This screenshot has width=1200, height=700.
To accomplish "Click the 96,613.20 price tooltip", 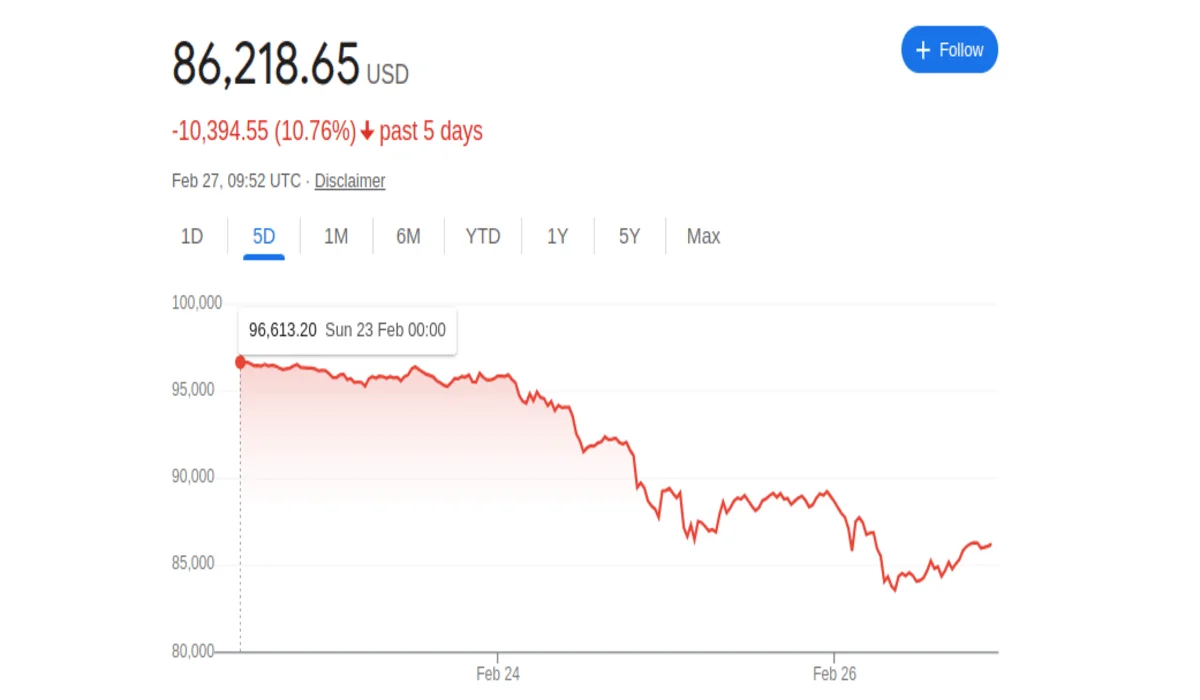I will coord(347,330).
